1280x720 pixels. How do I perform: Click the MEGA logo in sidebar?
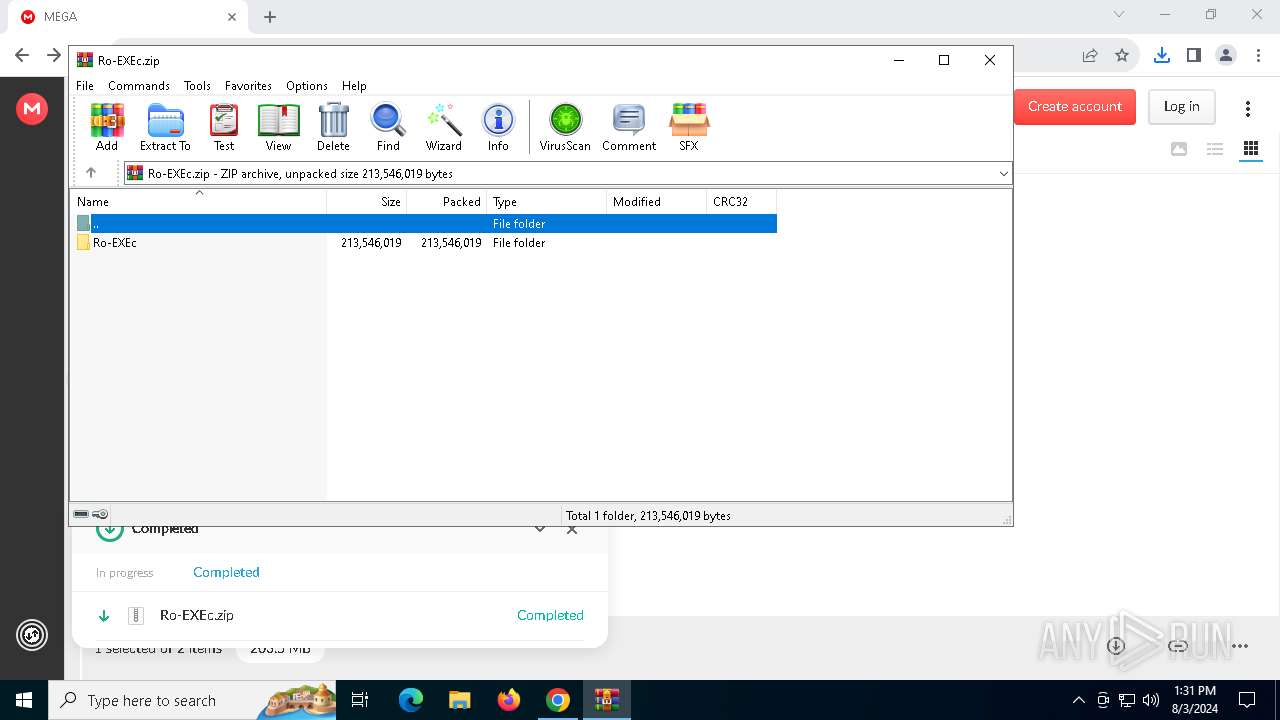(32, 108)
